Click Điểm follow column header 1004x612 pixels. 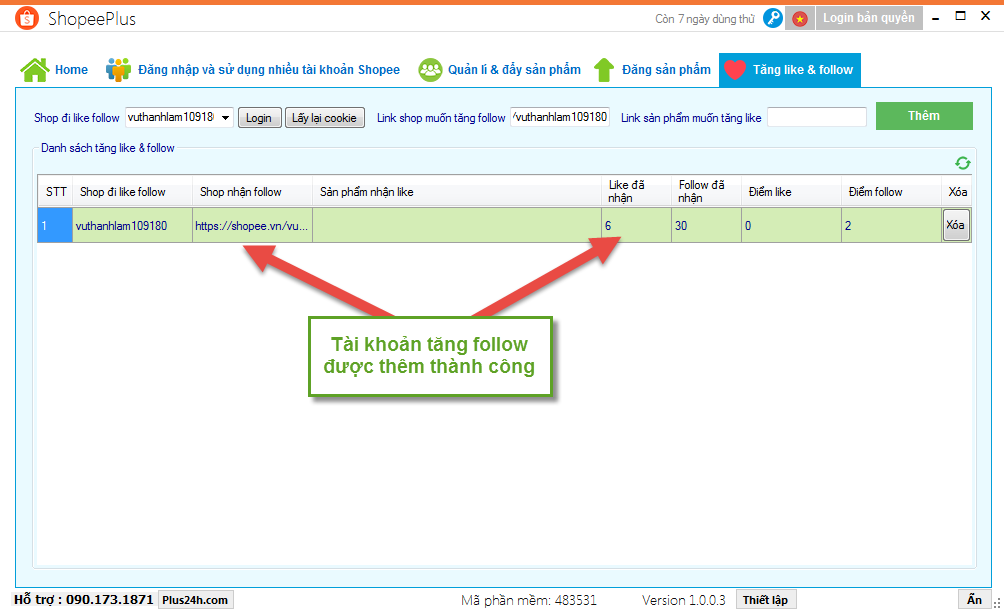pyautogui.click(x=891, y=191)
